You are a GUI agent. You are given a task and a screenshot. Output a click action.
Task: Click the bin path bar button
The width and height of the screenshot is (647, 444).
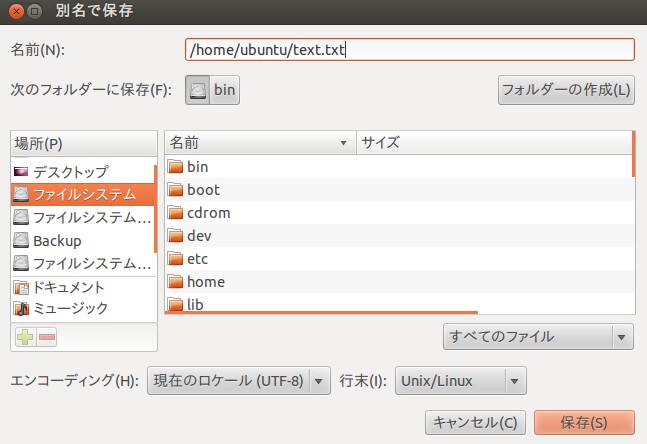coord(224,90)
